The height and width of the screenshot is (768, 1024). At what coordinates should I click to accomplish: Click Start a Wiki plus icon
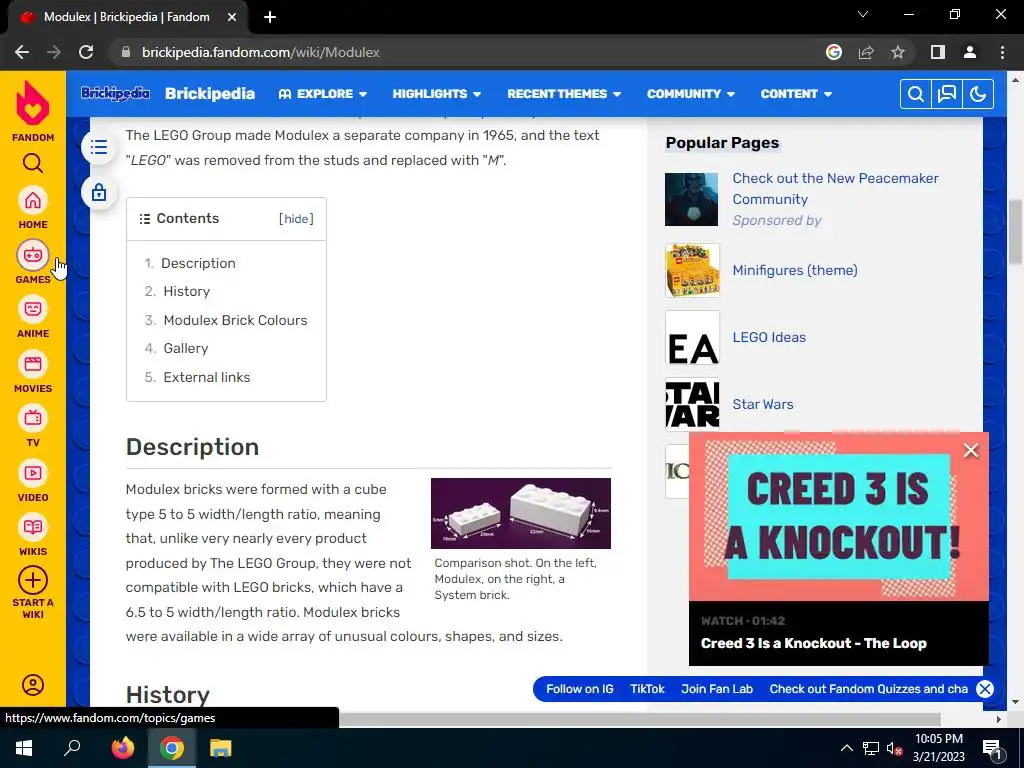point(33,580)
